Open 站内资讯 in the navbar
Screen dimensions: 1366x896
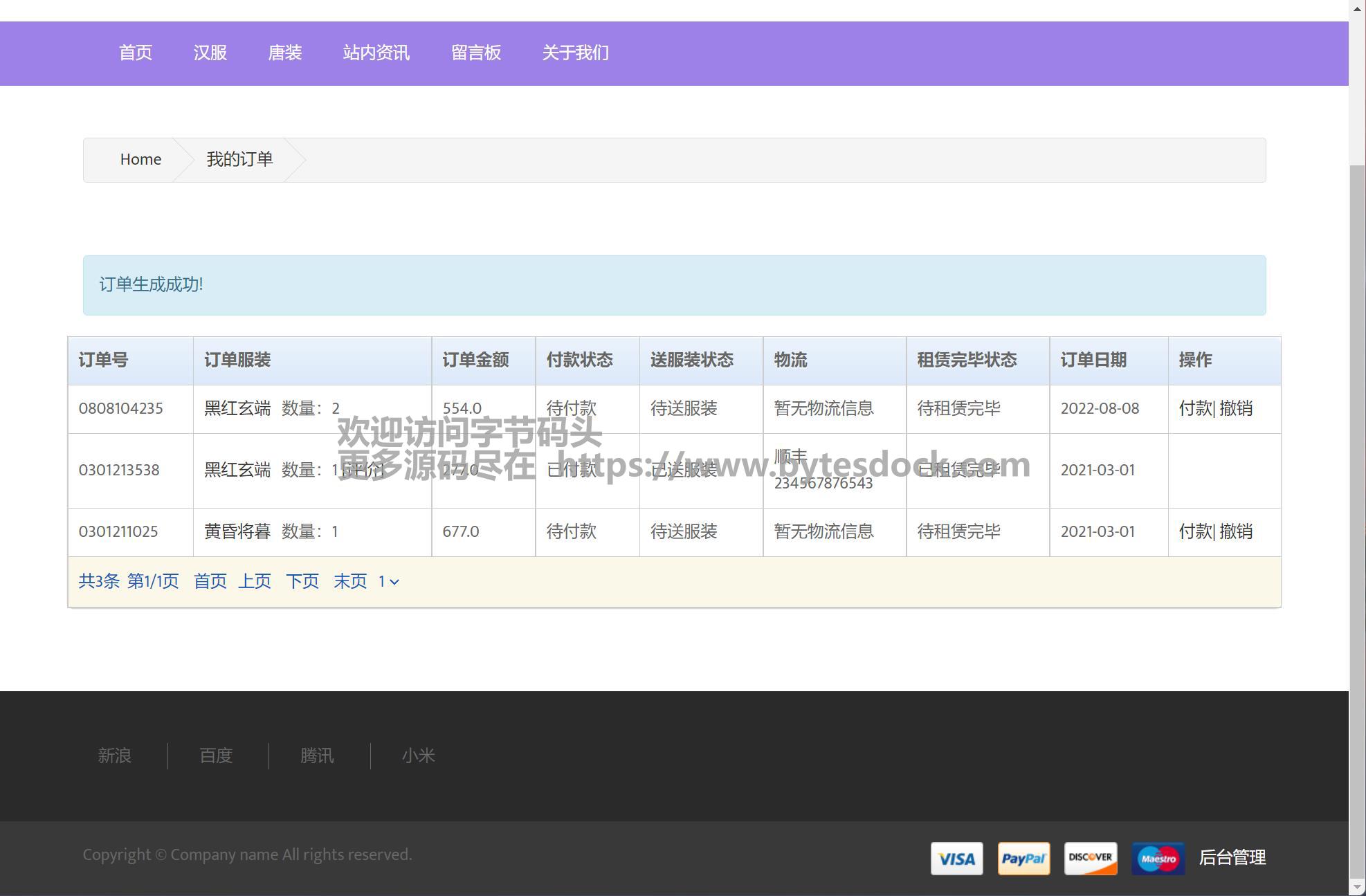(376, 53)
